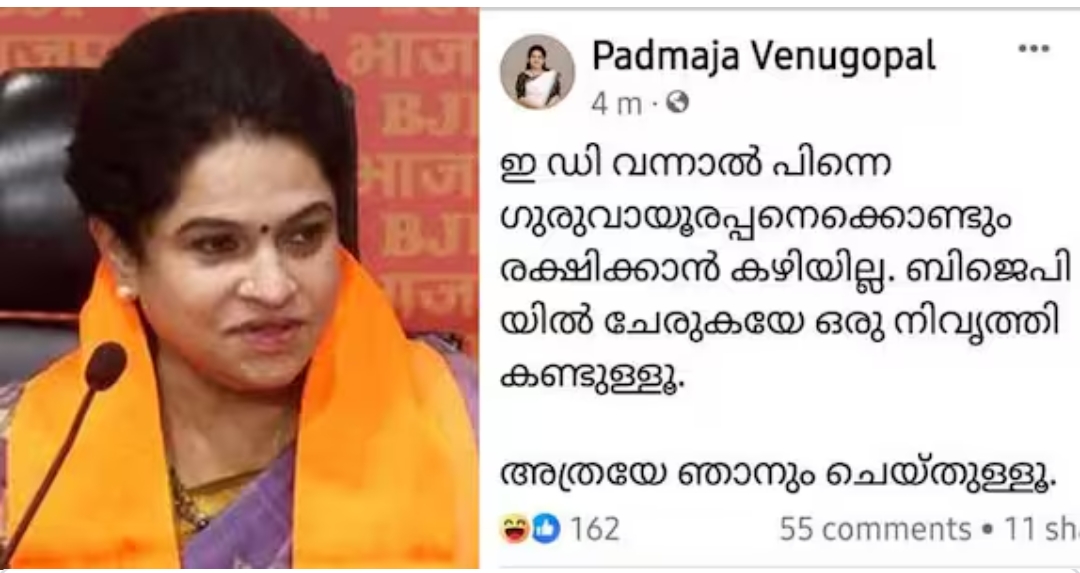1080x573 pixels.
Task: Open the 55 comments link
Action: click(x=875, y=529)
